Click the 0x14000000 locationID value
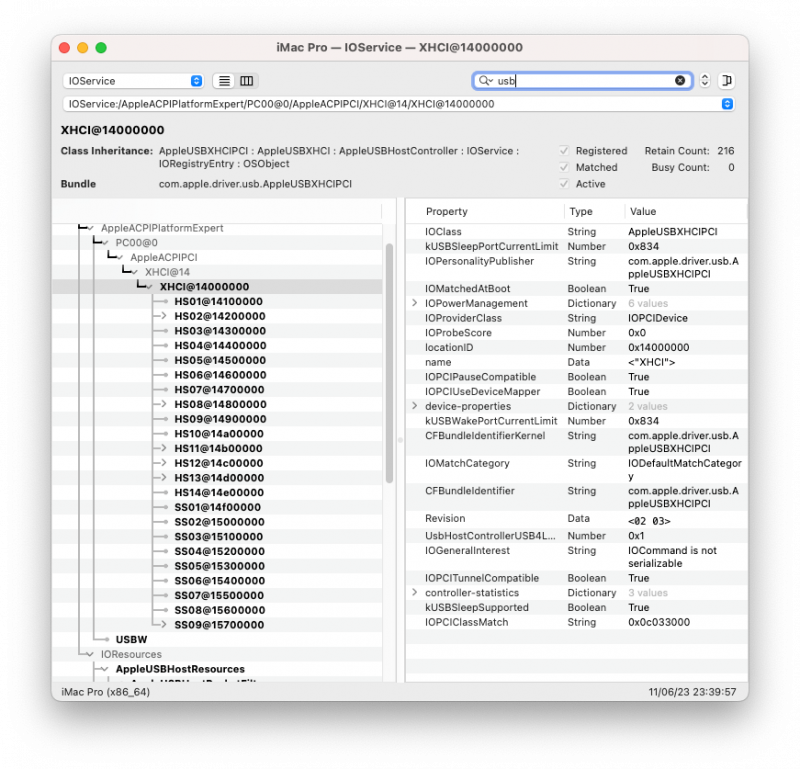This screenshot has width=800, height=769. pyautogui.click(x=658, y=348)
